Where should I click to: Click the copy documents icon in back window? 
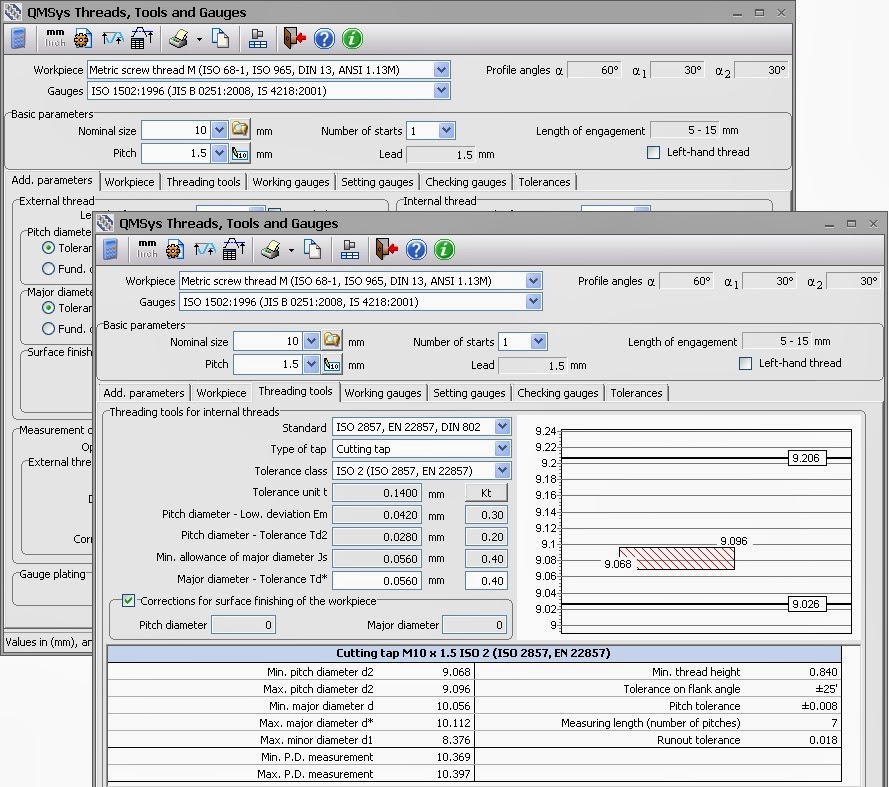tap(221, 38)
